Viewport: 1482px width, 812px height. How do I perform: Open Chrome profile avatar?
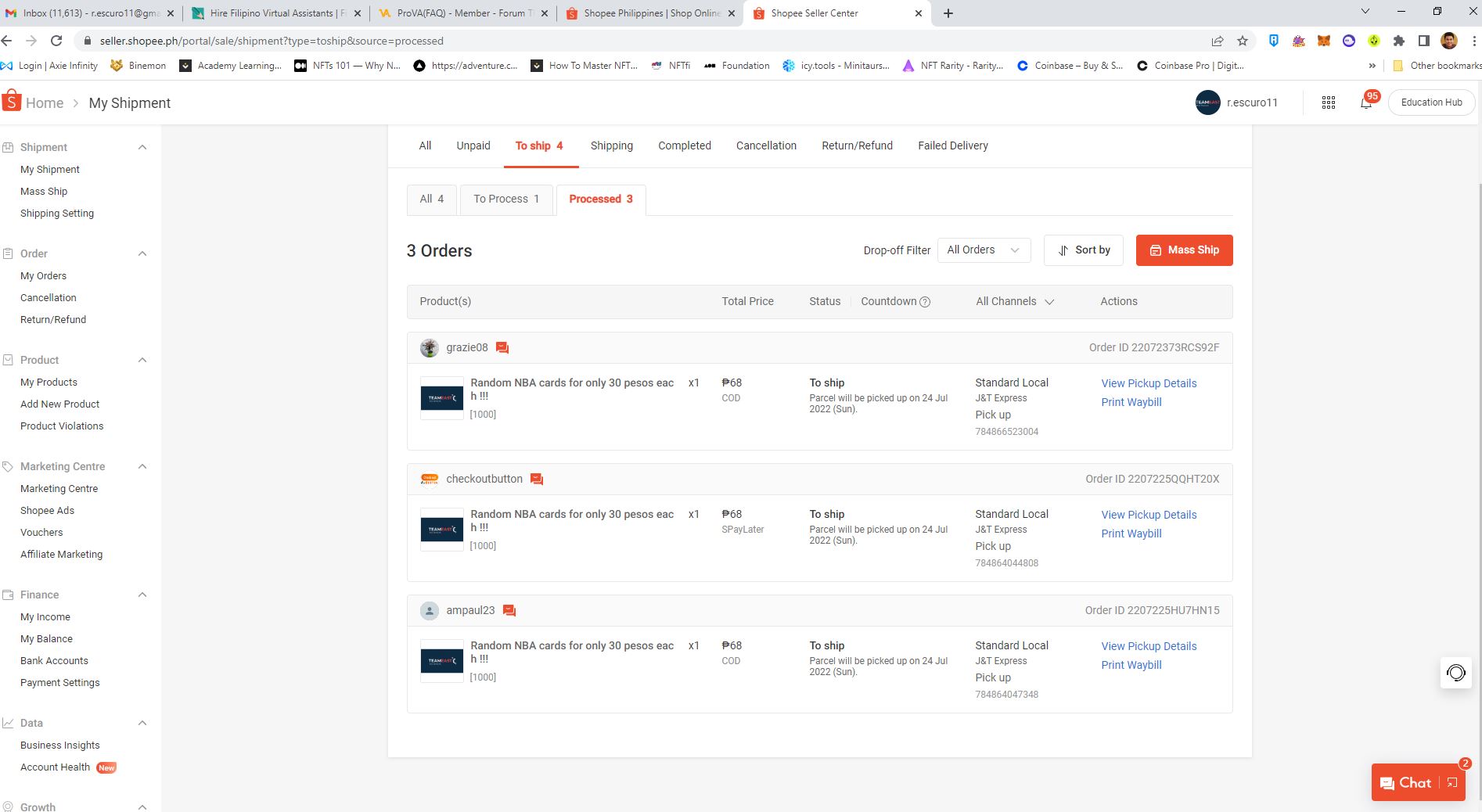[x=1449, y=41]
